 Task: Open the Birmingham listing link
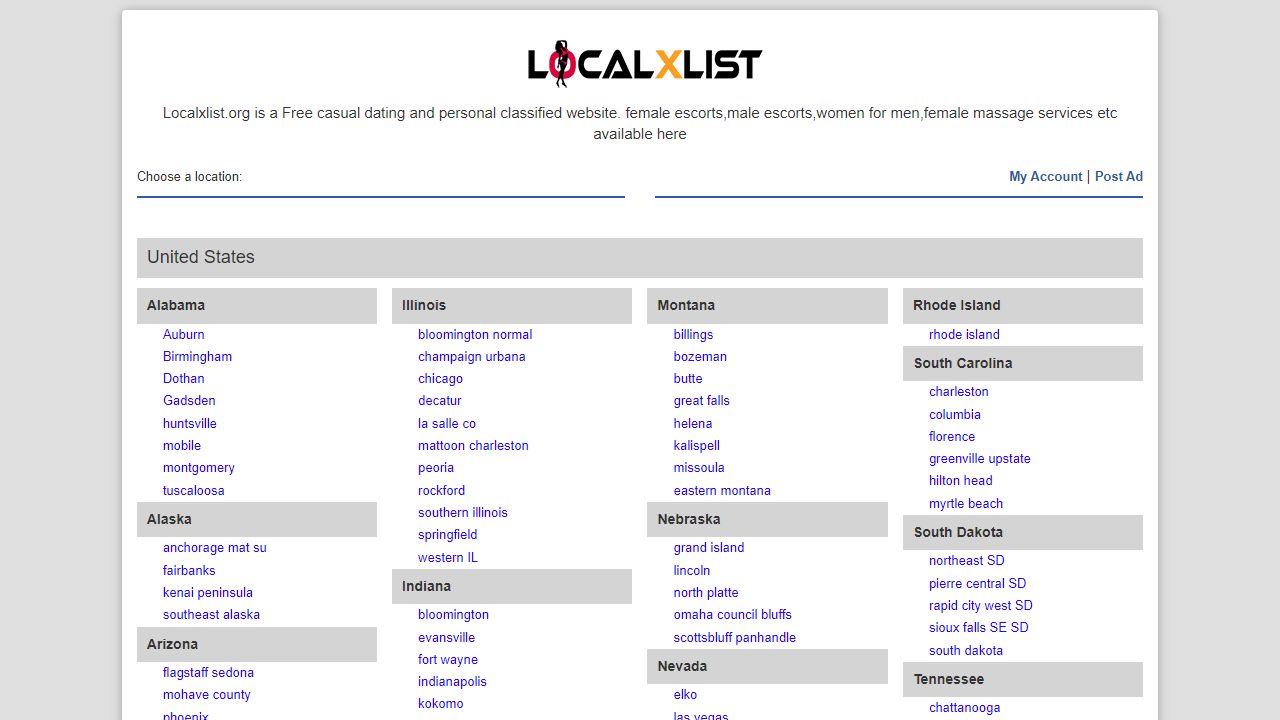tap(197, 356)
